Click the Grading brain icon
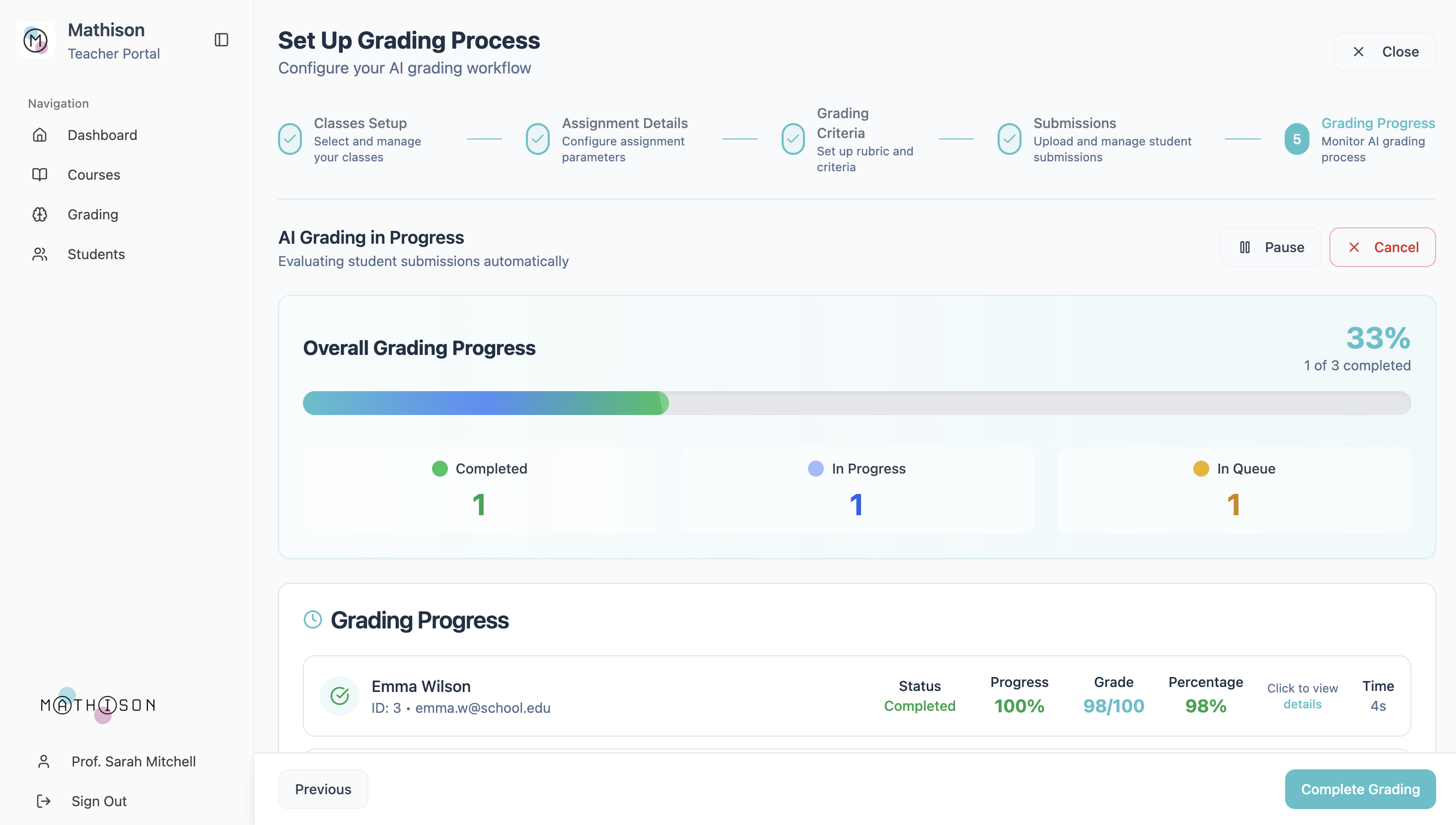The width and height of the screenshot is (1456, 825). coord(40,214)
